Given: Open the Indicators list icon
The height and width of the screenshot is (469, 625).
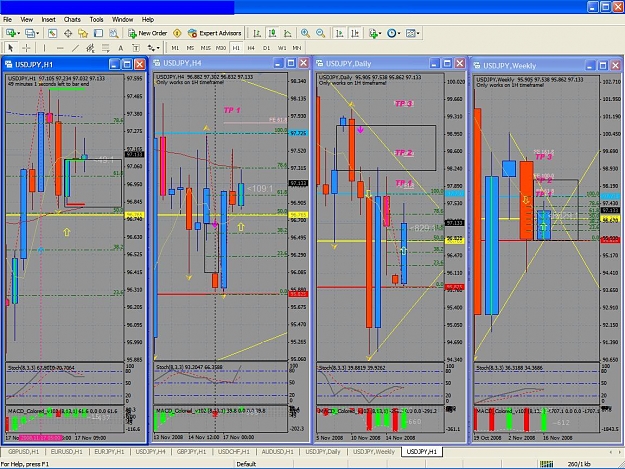Looking at the screenshot, I should point(373,33).
